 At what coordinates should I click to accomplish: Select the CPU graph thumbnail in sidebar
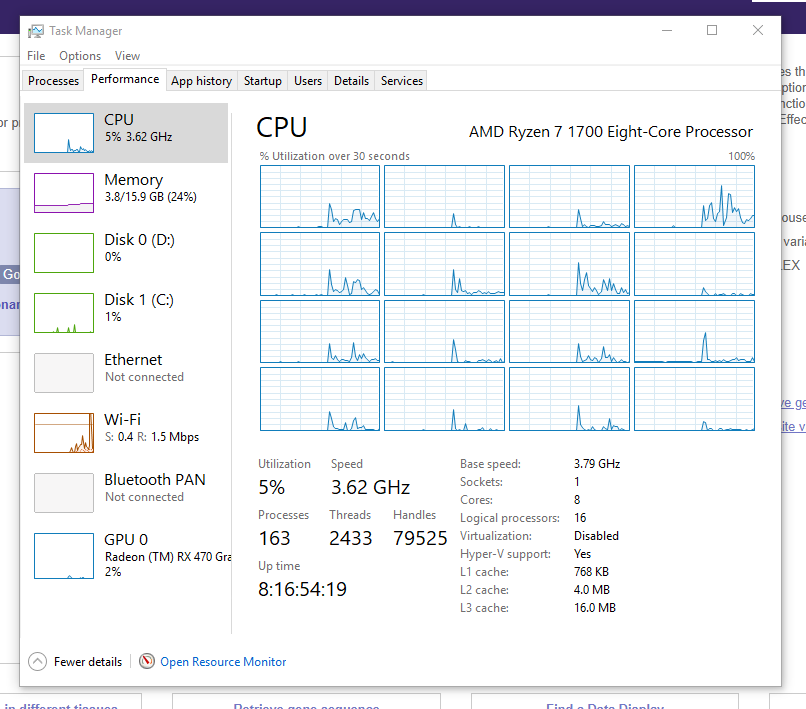click(64, 133)
